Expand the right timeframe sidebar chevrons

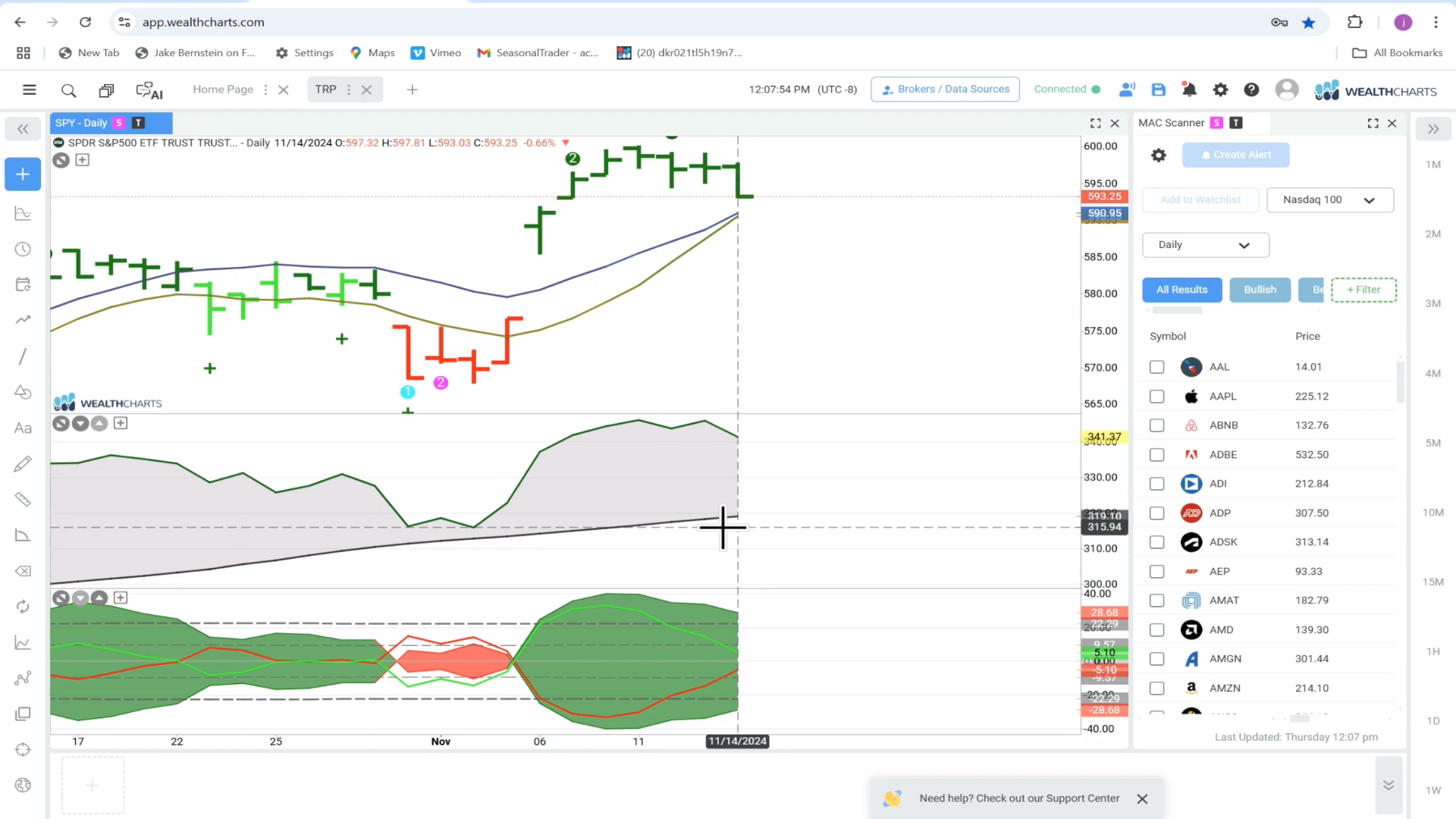1432,129
